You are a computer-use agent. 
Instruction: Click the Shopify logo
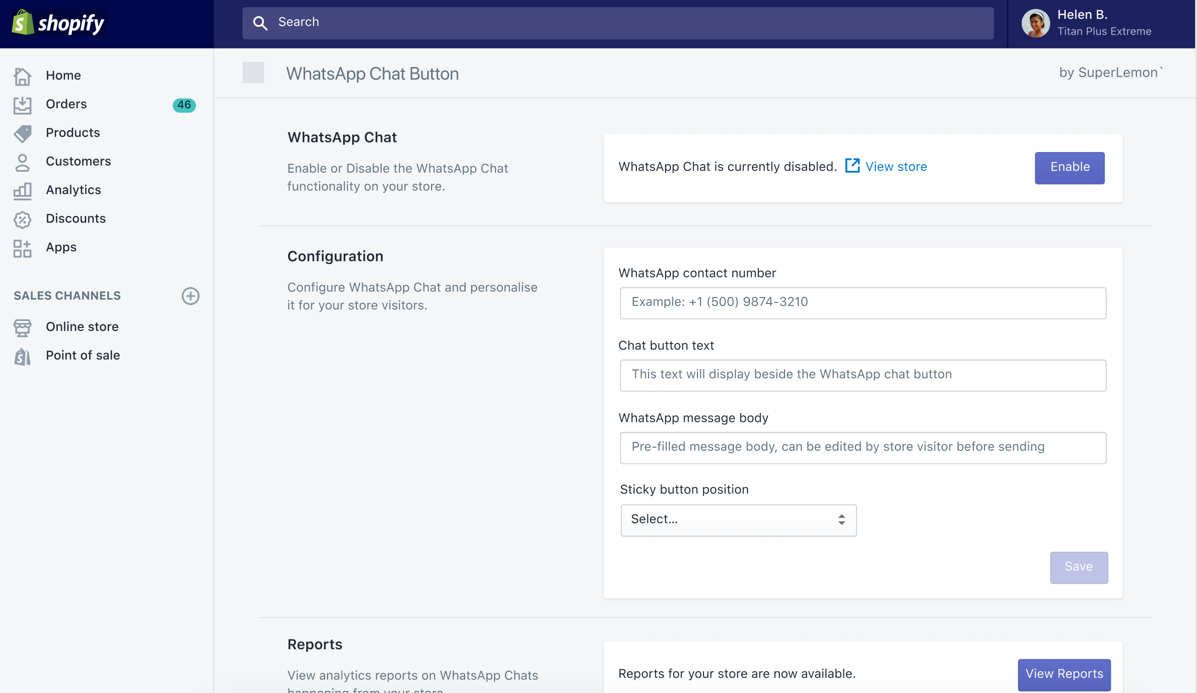tap(58, 23)
